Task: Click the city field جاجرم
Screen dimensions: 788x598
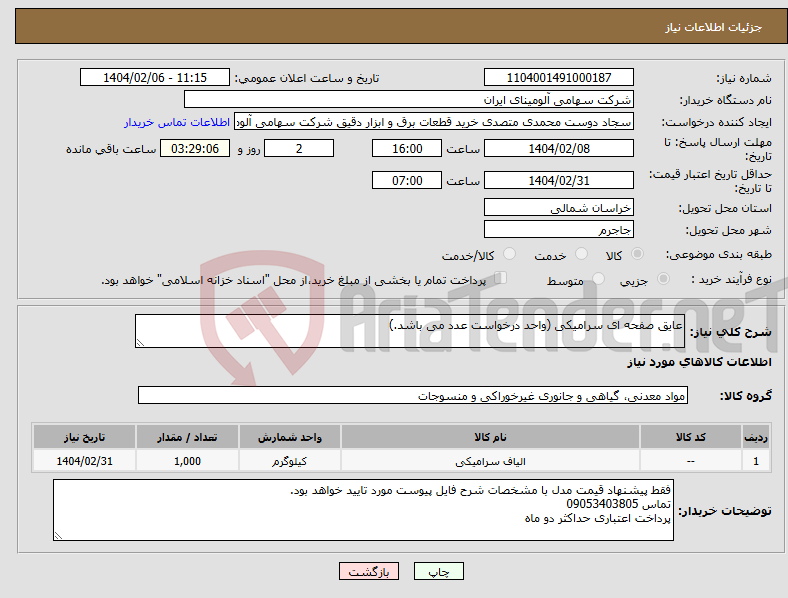Action: click(558, 230)
